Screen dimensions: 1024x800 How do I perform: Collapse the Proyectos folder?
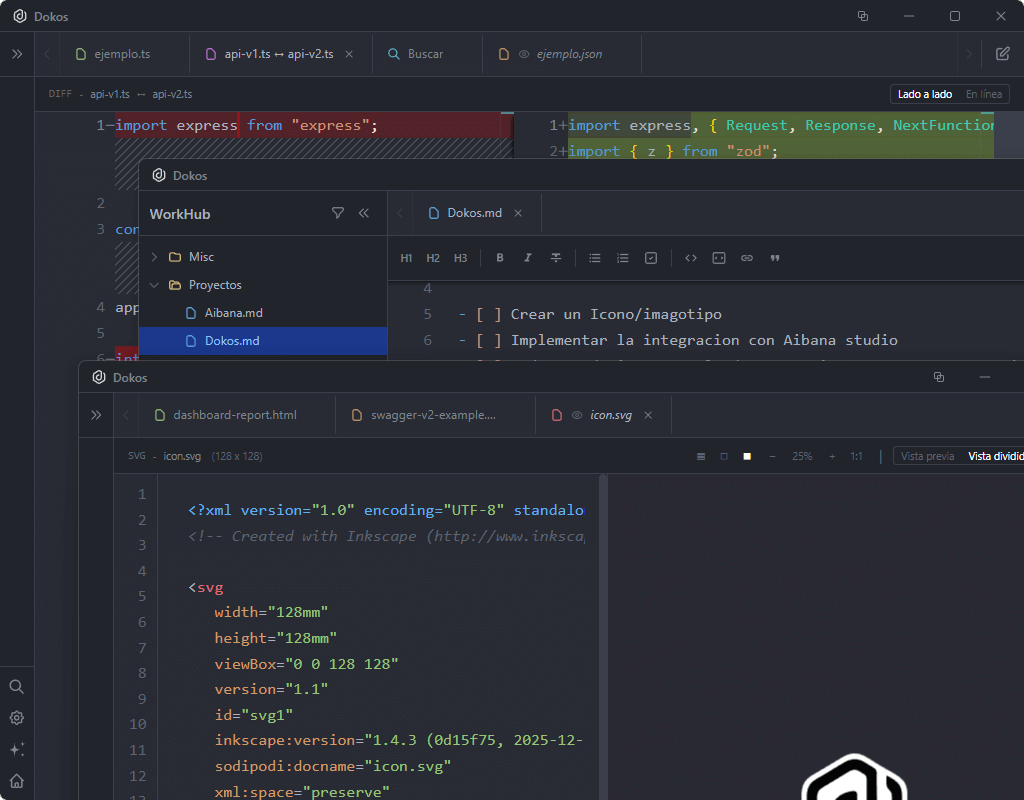coord(155,285)
